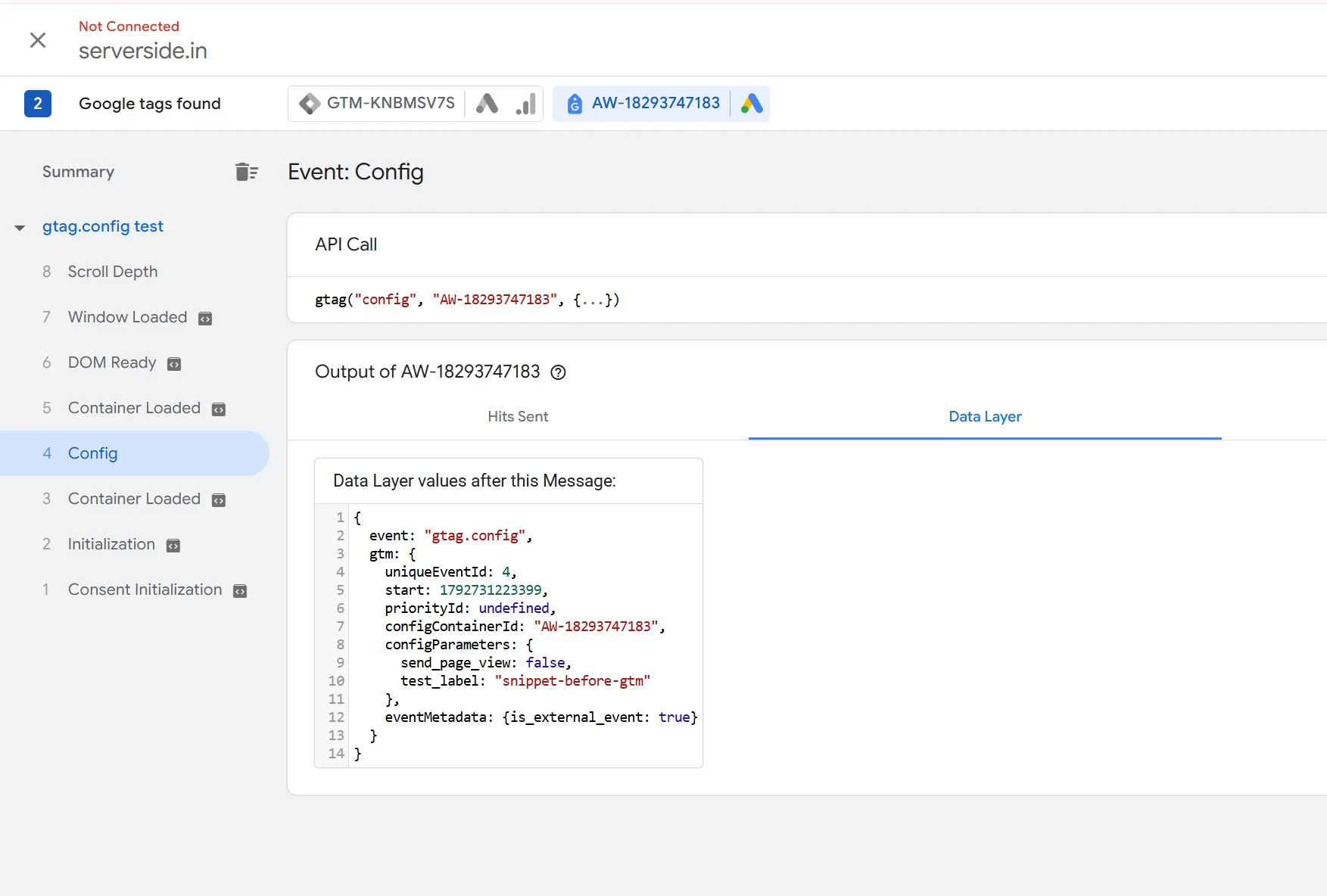Click the send_page_view false value
1327x896 pixels.
[546, 663]
